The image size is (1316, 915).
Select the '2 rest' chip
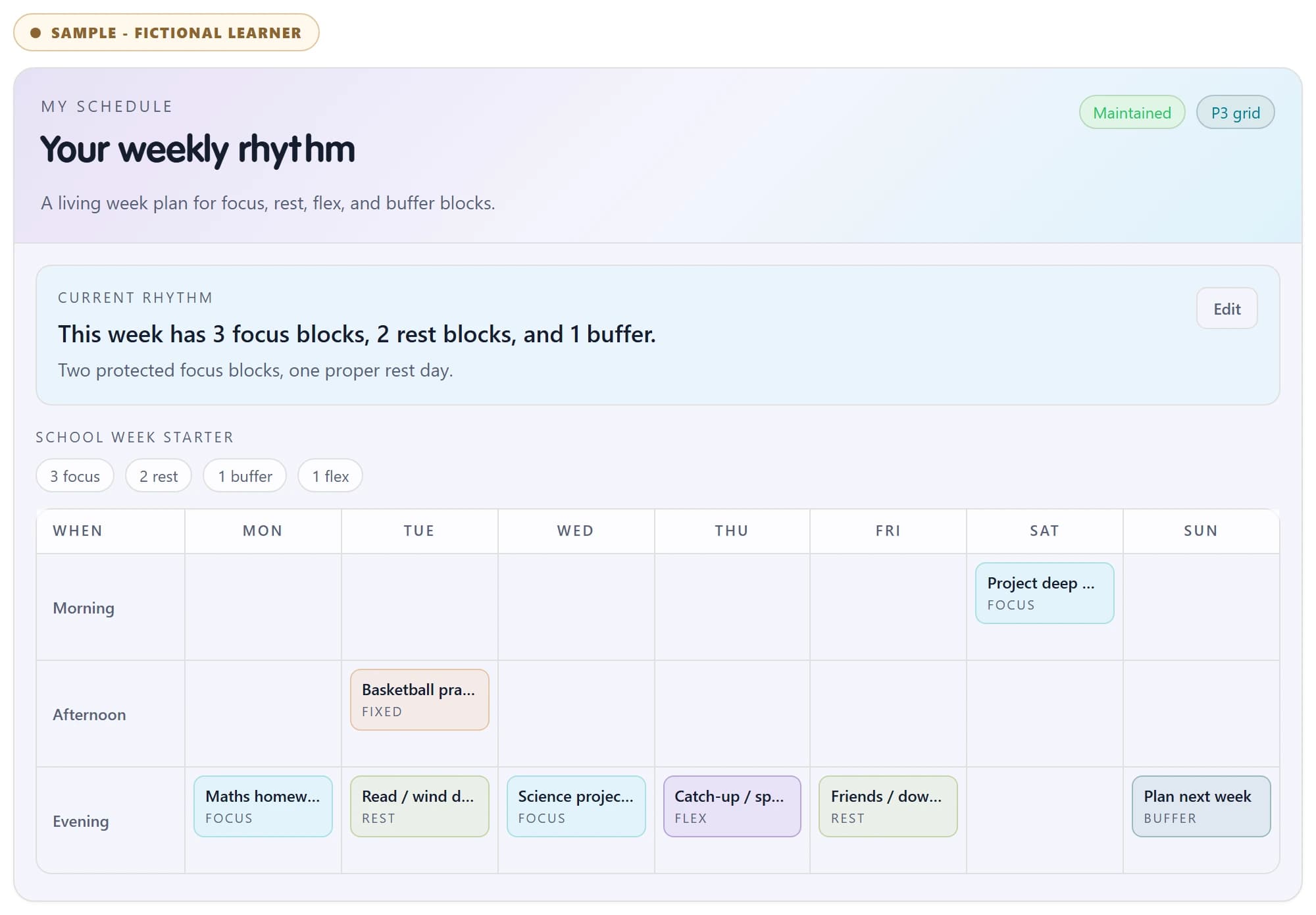[159, 476]
